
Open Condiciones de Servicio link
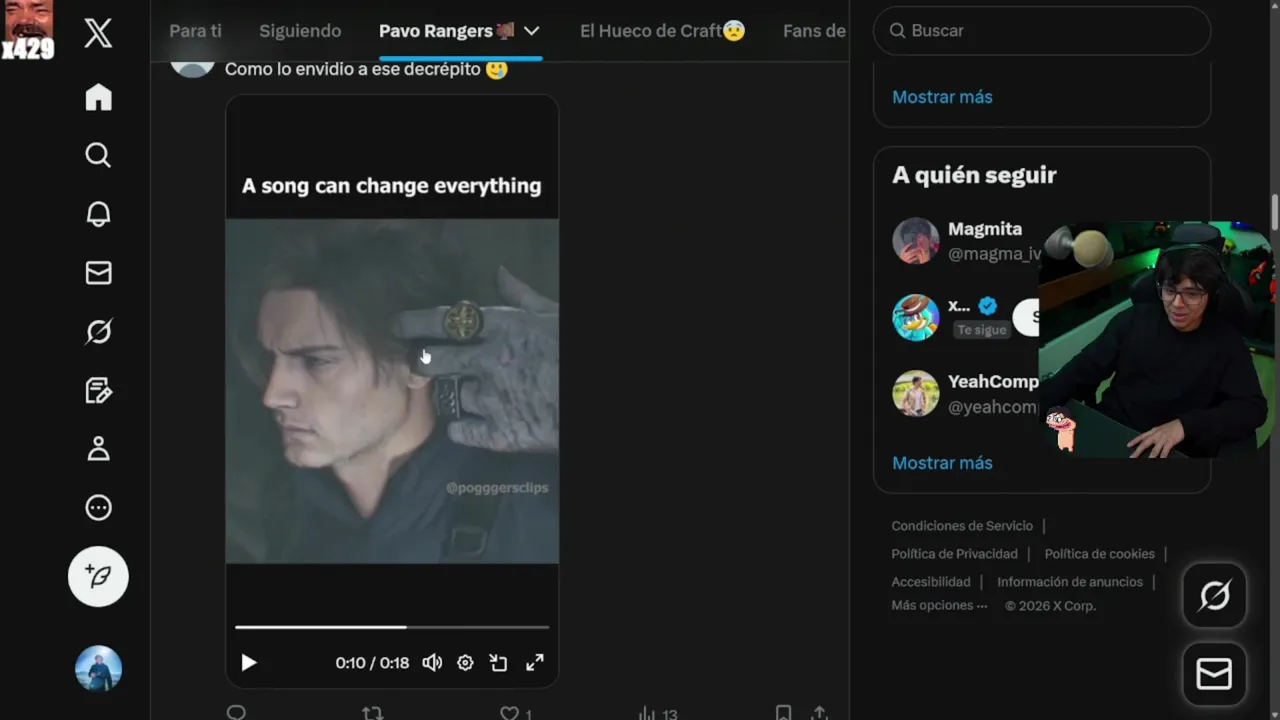click(962, 526)
